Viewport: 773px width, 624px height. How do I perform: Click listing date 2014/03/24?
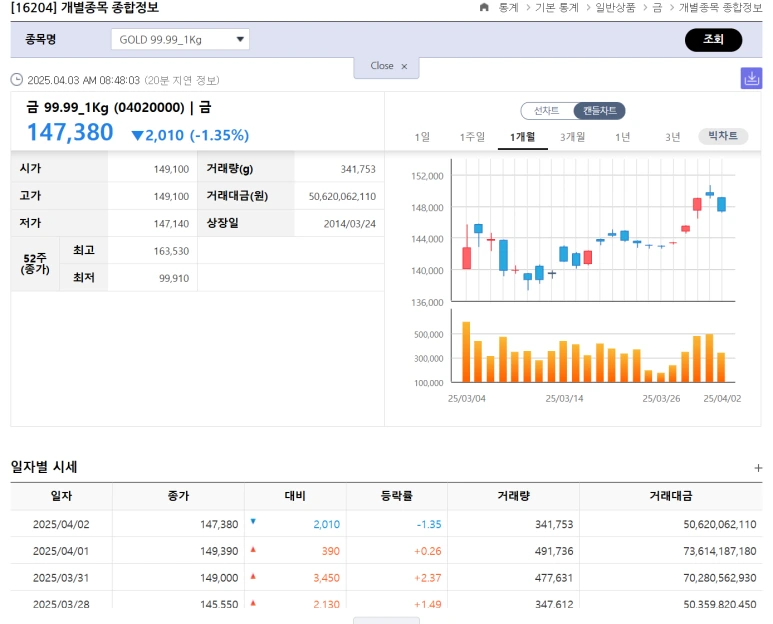point(350,224)
